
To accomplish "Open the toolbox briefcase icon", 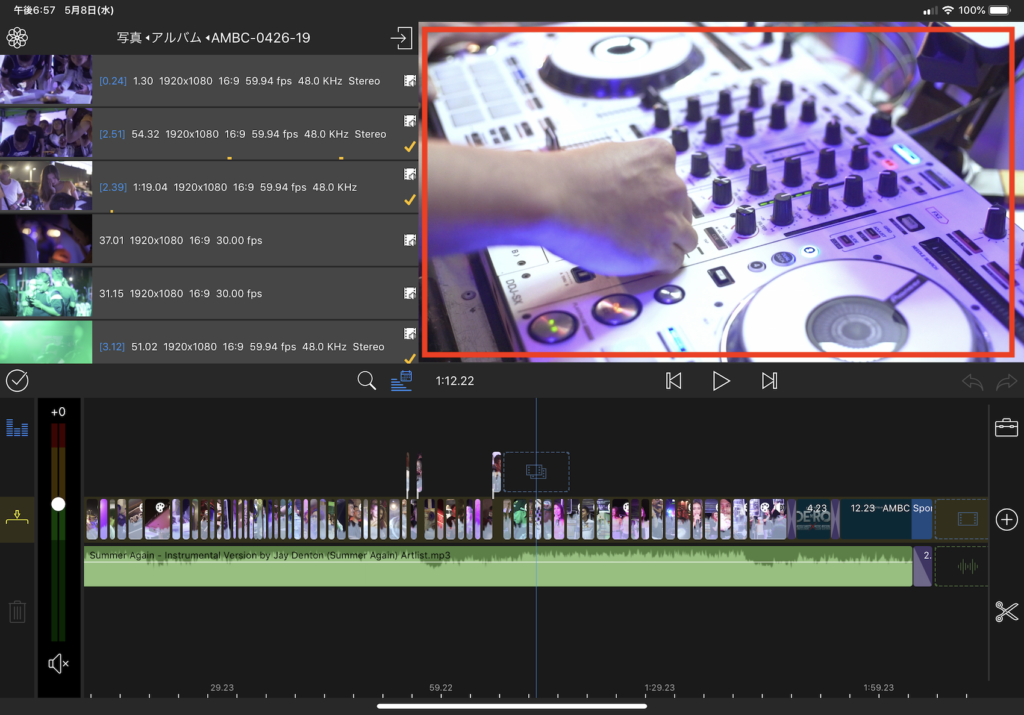I will (x=1006, y=428).
